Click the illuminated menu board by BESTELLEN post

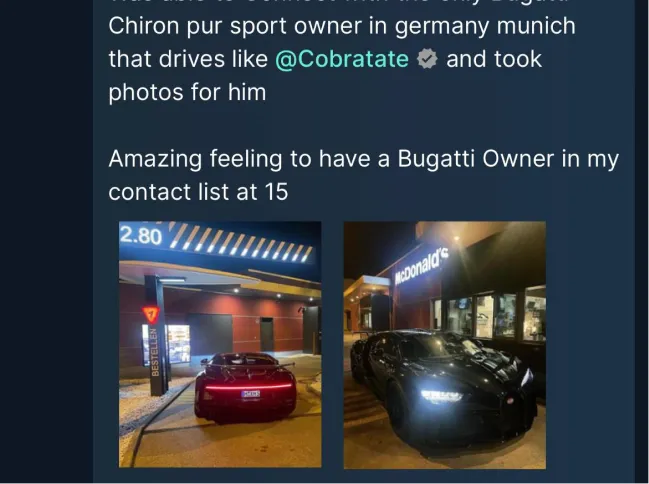click(178, 343)
